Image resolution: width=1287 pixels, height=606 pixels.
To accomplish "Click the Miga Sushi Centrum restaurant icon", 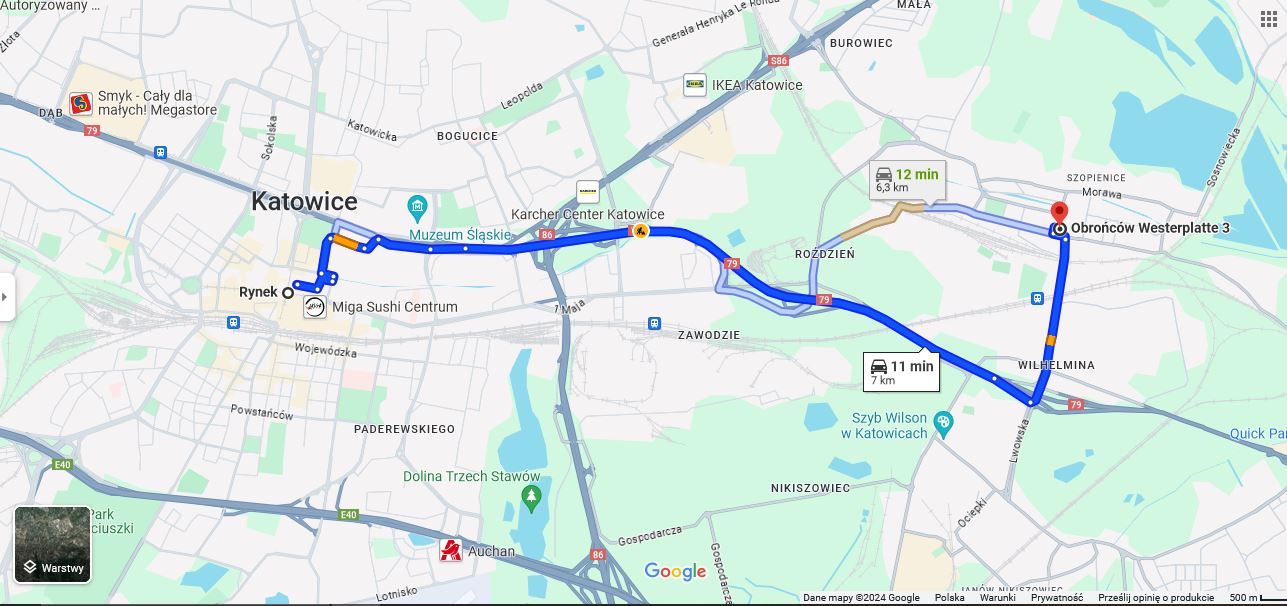I will pos(315,307).
